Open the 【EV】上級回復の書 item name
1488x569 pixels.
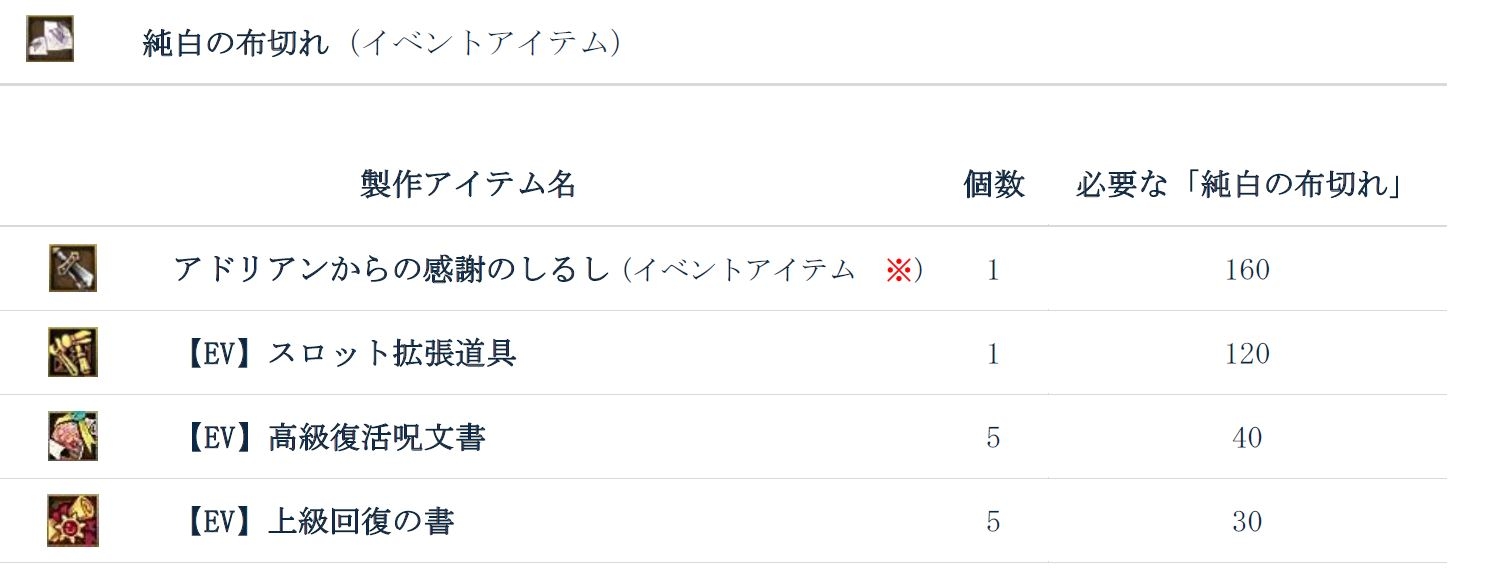coord(319,522)
